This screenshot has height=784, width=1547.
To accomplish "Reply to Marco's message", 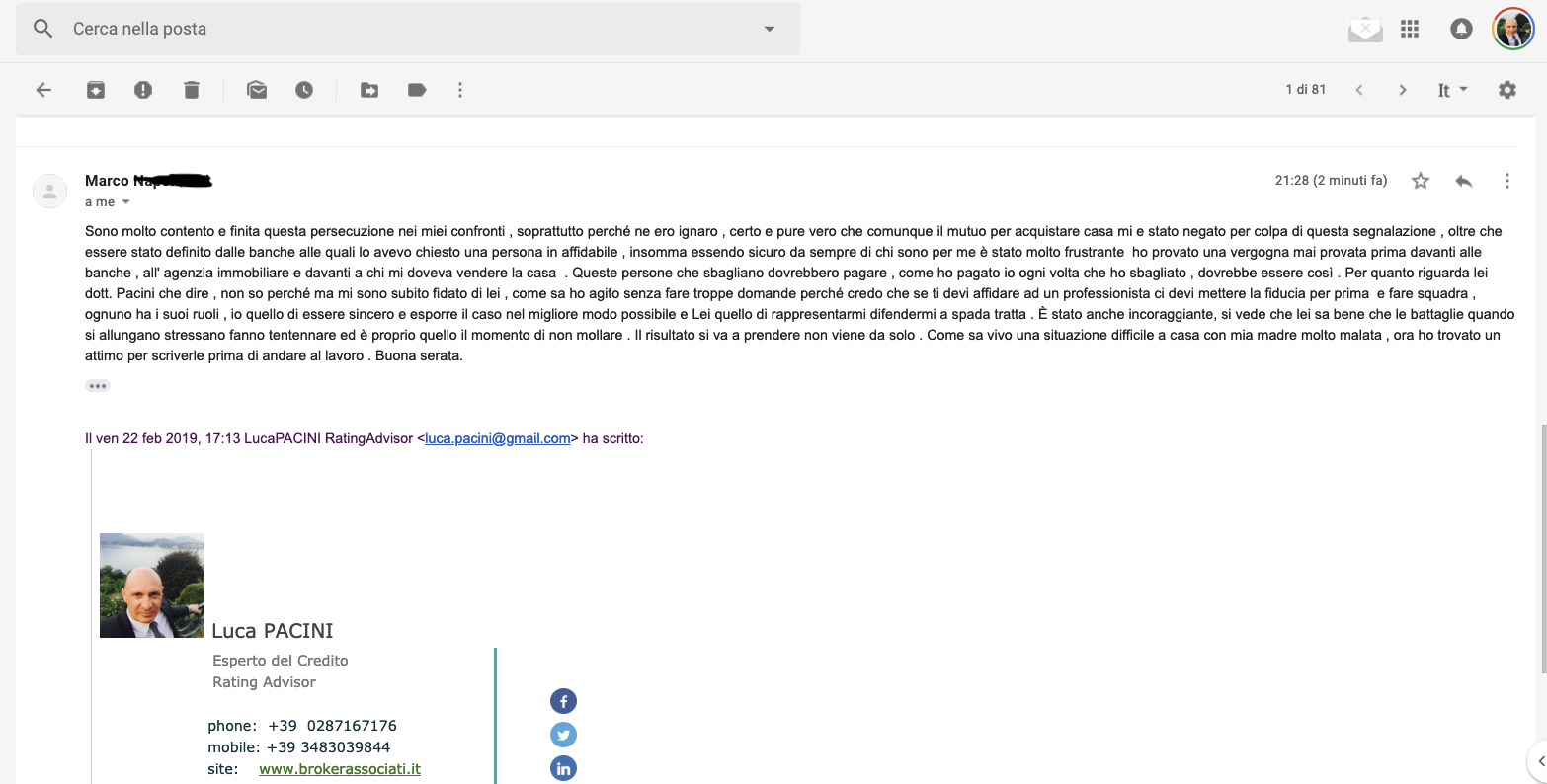I will [x=1464, y=181].
